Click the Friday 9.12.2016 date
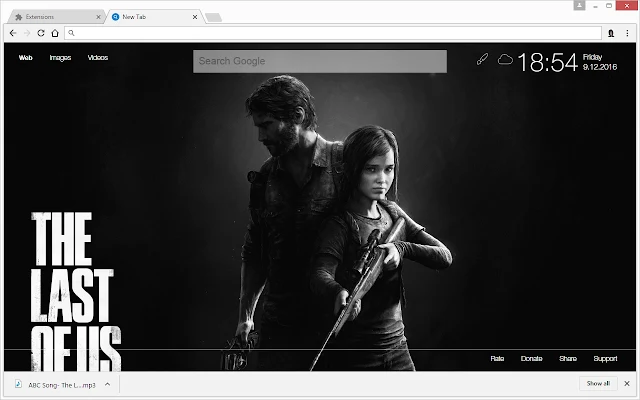Viewport: 640px width, 400px height. [x=600, y=62]
